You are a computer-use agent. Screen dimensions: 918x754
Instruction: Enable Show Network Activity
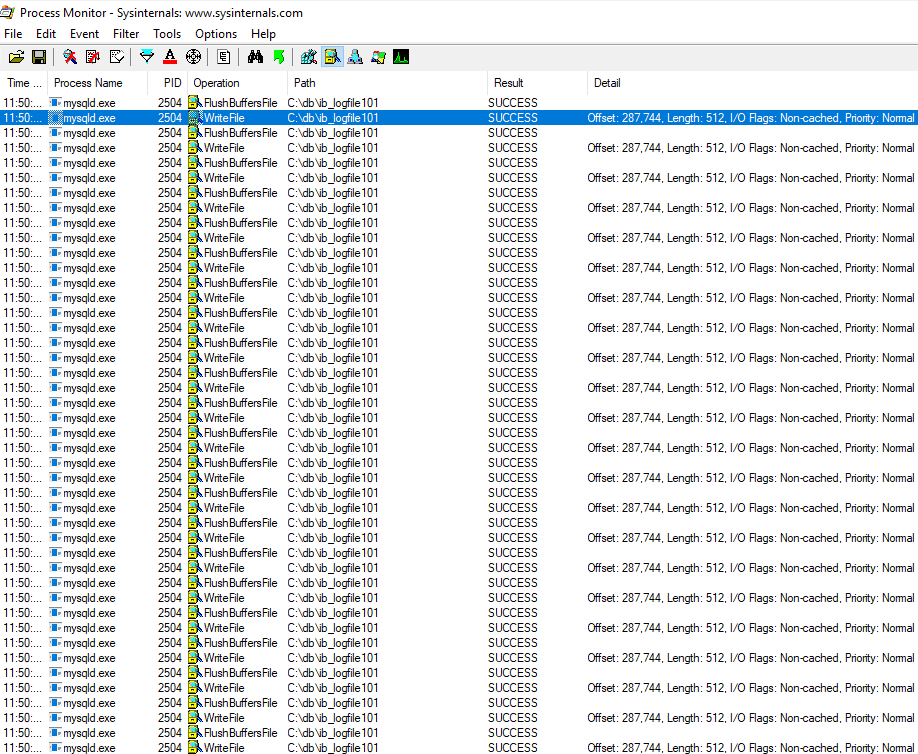pyautogui.click(x=355, y=57)
